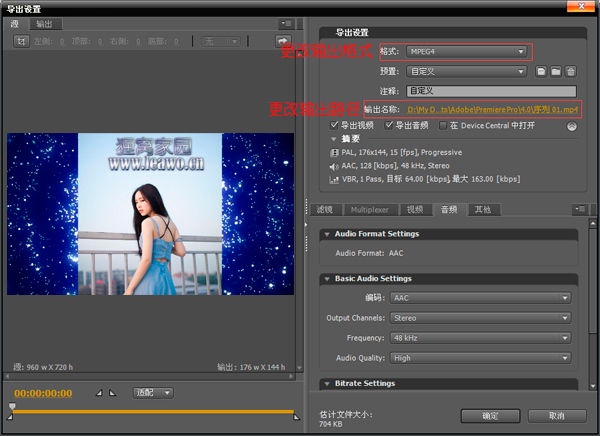Screen dimensions: 600x436
Task: Collapse Audio Format Settings section
Action: [x=327, y=234]
